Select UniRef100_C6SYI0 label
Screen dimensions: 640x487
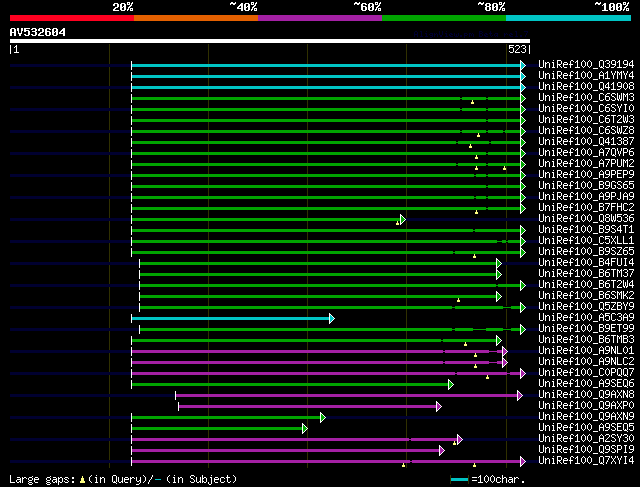click(x=586, y=109)
